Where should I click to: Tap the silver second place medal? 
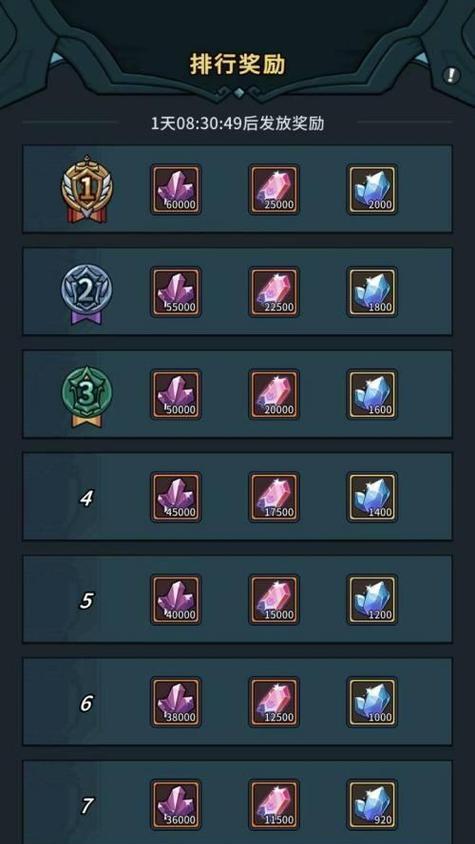(86, 293)
